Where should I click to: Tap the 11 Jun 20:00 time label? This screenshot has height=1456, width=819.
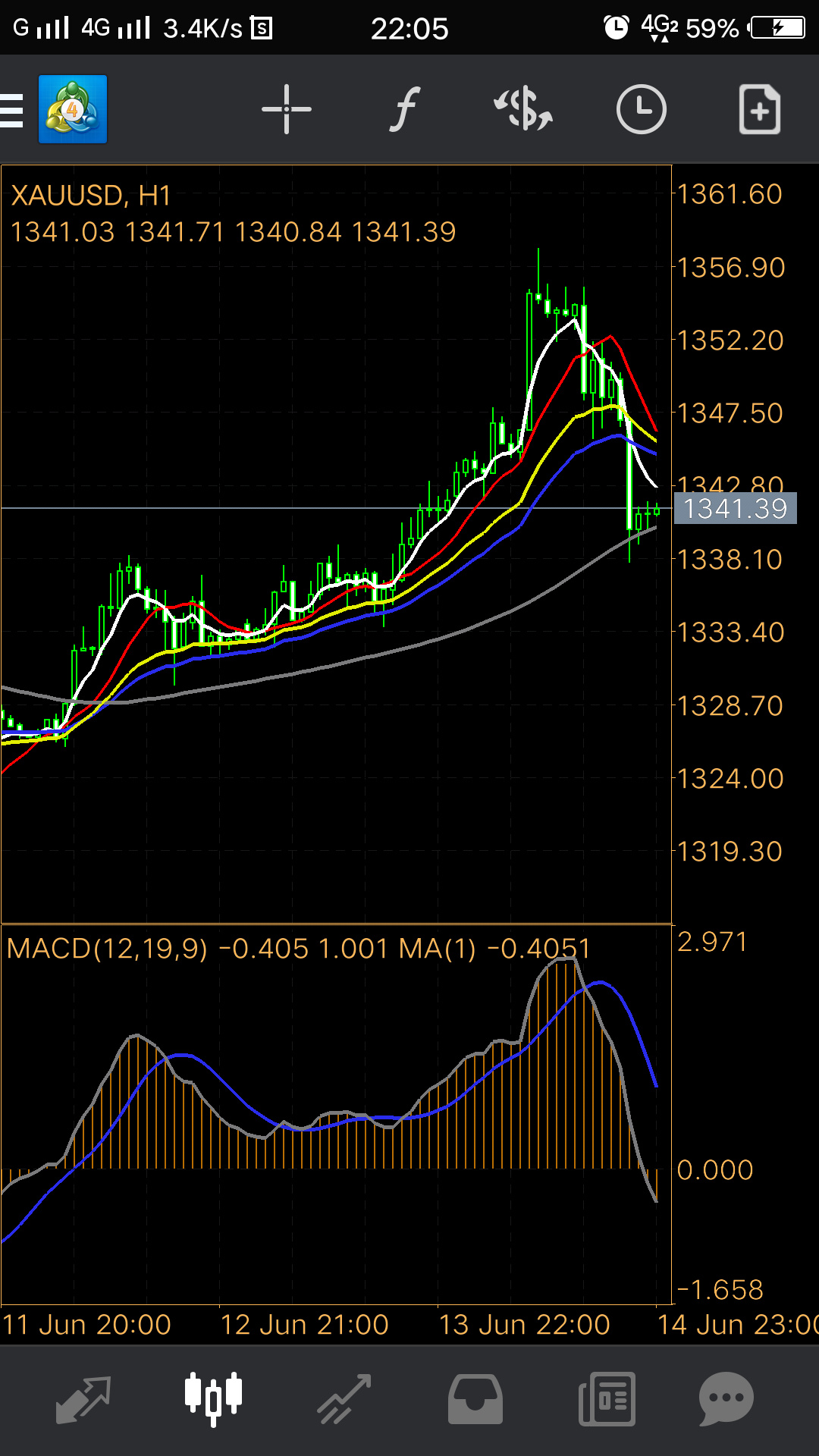pos(87,1325)
